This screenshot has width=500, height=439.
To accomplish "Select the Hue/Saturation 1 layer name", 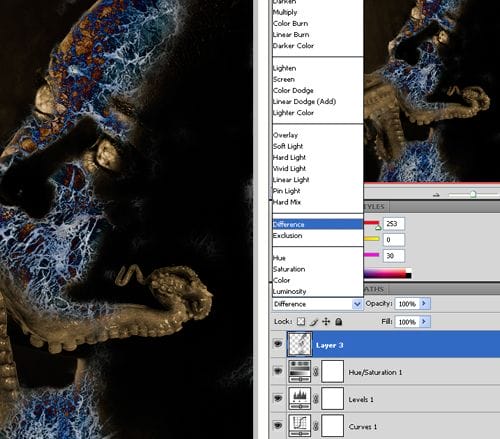I will (x=375, y=372).
